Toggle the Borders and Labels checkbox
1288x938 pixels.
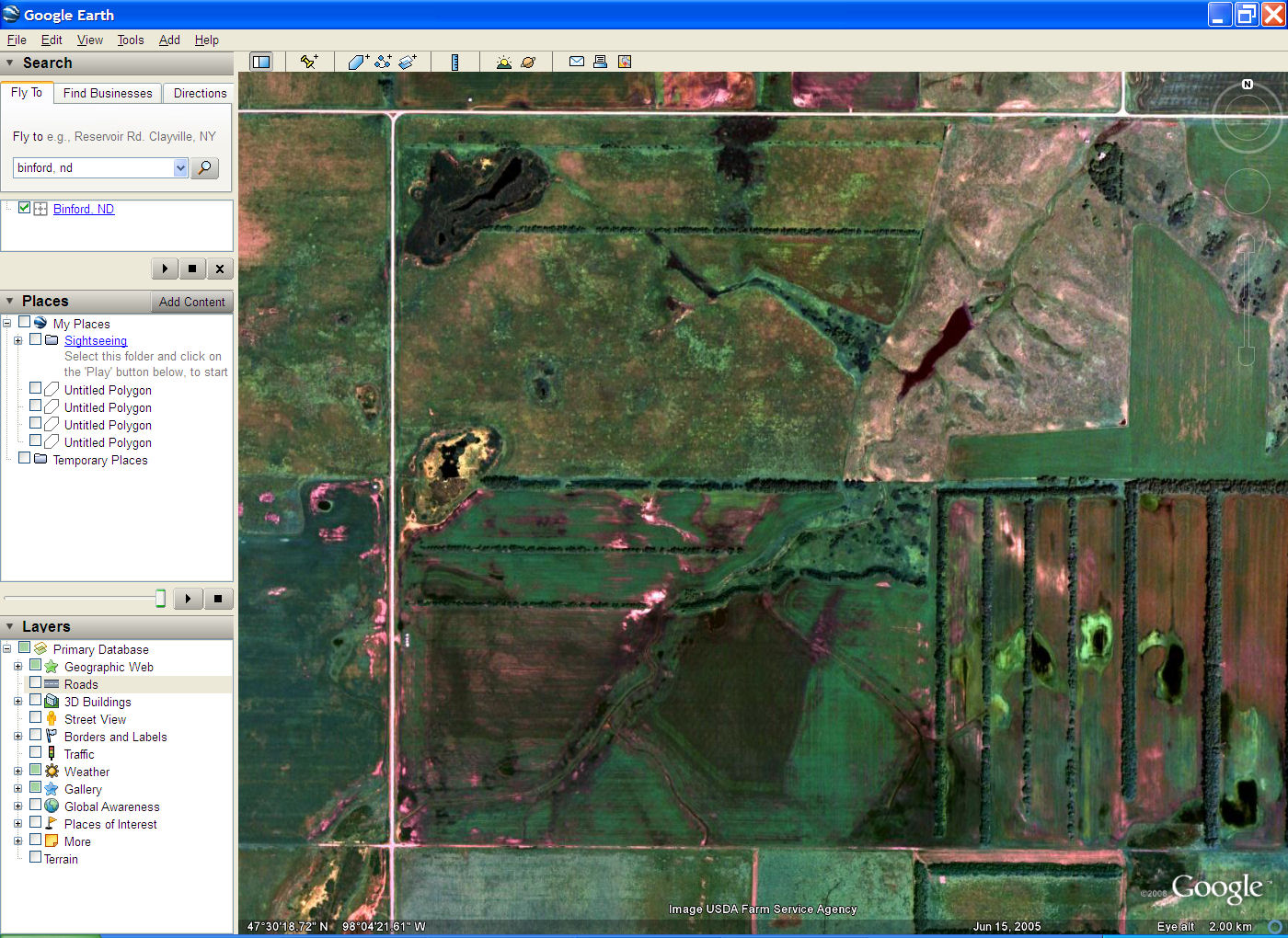[x=35, y=736]
